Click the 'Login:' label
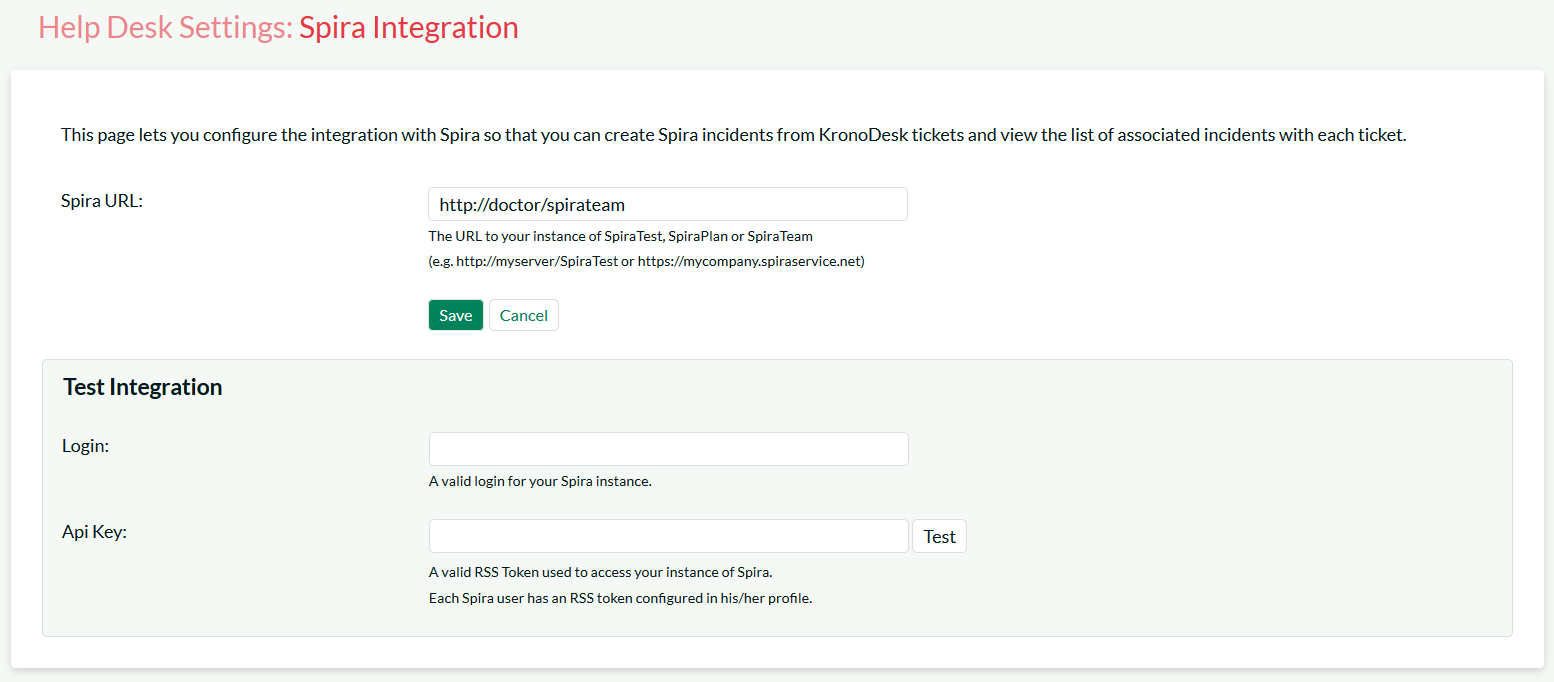 [85, 446]
